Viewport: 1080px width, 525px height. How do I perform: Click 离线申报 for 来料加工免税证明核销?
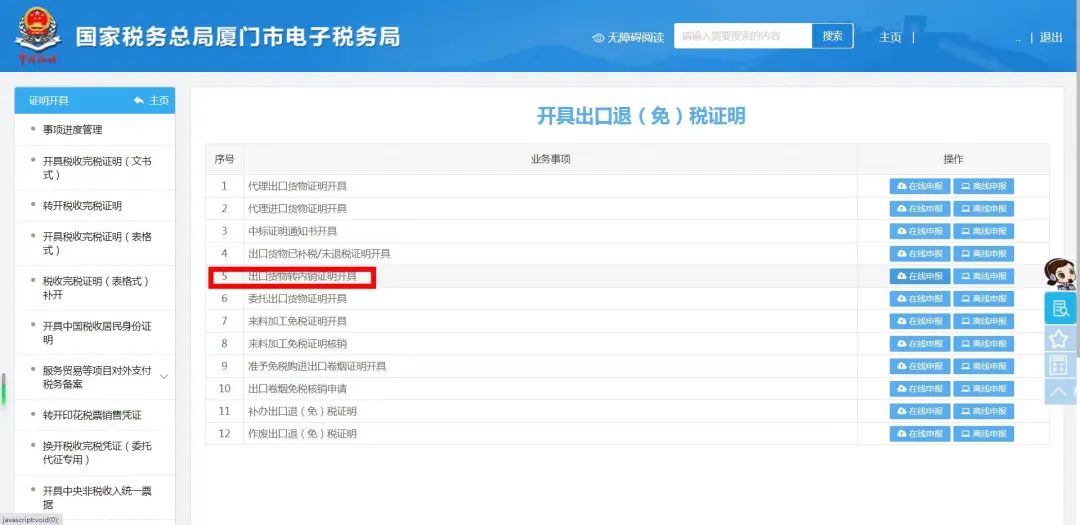[983, 344]
